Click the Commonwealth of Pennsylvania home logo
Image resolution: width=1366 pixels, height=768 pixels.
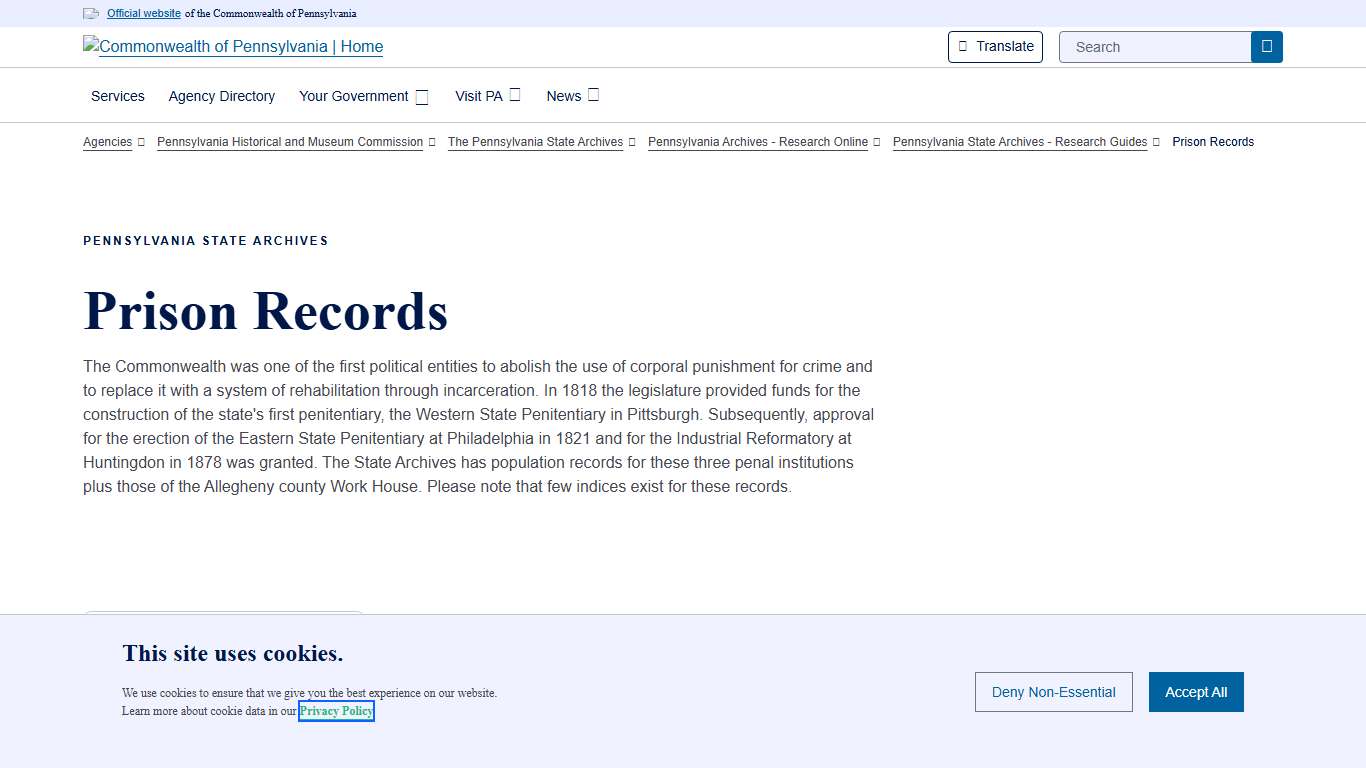[x=232, y=46]
